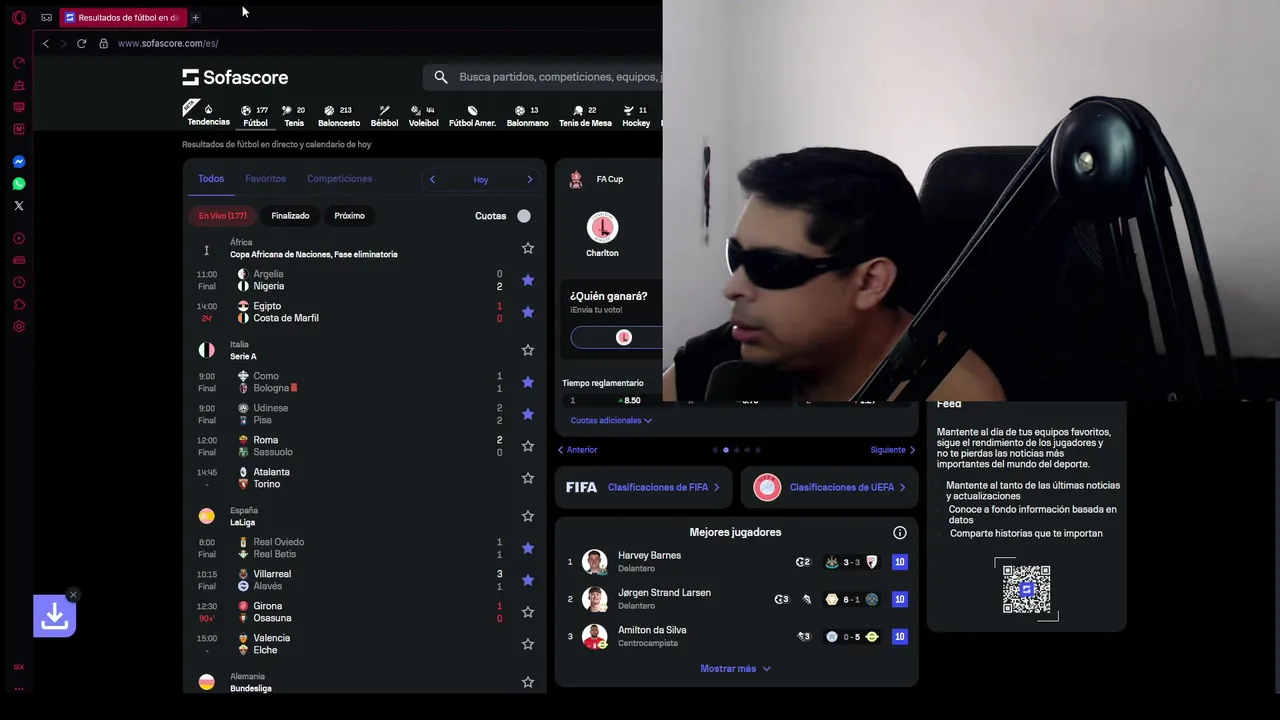Favorite the Atalanta vs Torino match star

(528, 478)
